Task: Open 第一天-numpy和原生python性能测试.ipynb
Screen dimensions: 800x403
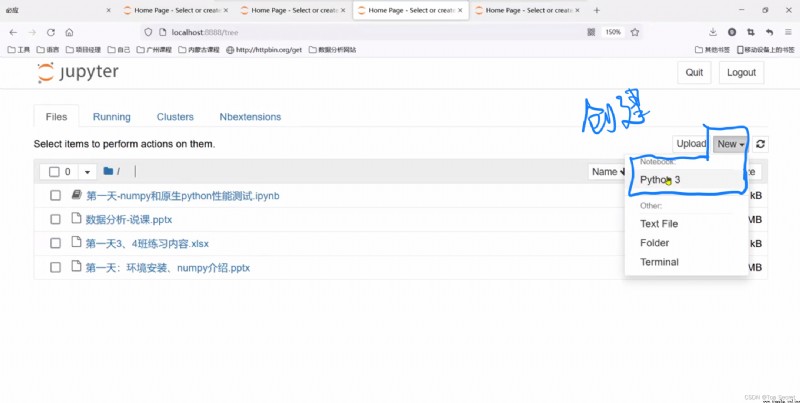Action: click(x=183, y=196)
